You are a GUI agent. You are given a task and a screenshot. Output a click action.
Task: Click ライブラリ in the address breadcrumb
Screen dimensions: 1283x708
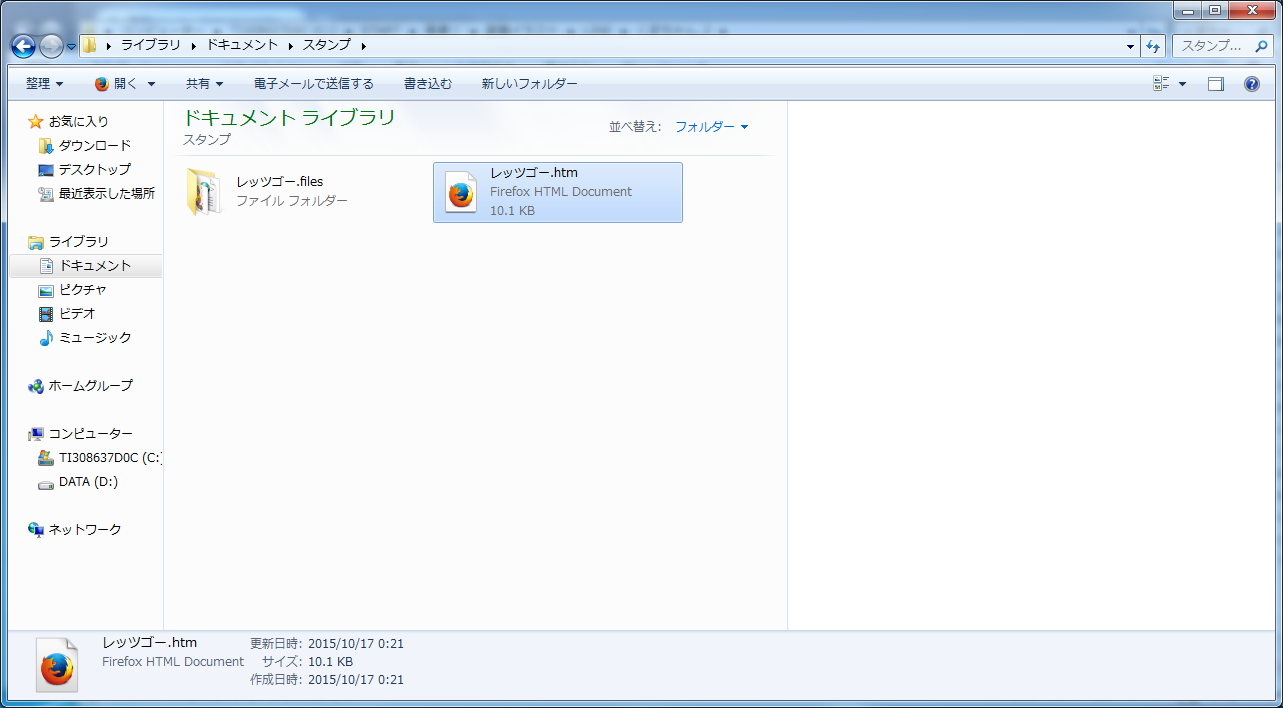point(151,45)
